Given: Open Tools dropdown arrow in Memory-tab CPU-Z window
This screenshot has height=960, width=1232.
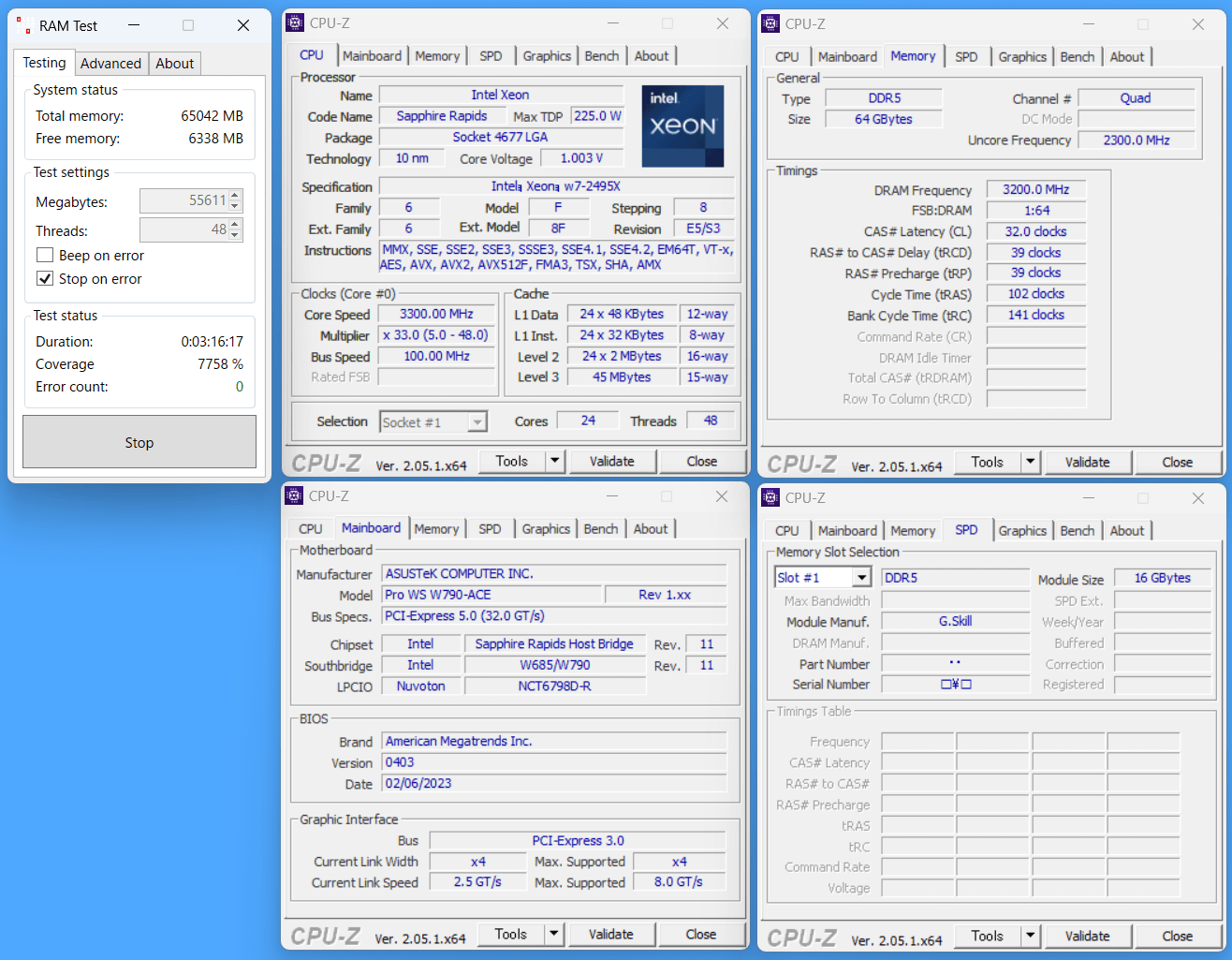Looking at the screenshot, I should tap(1030, 462).
